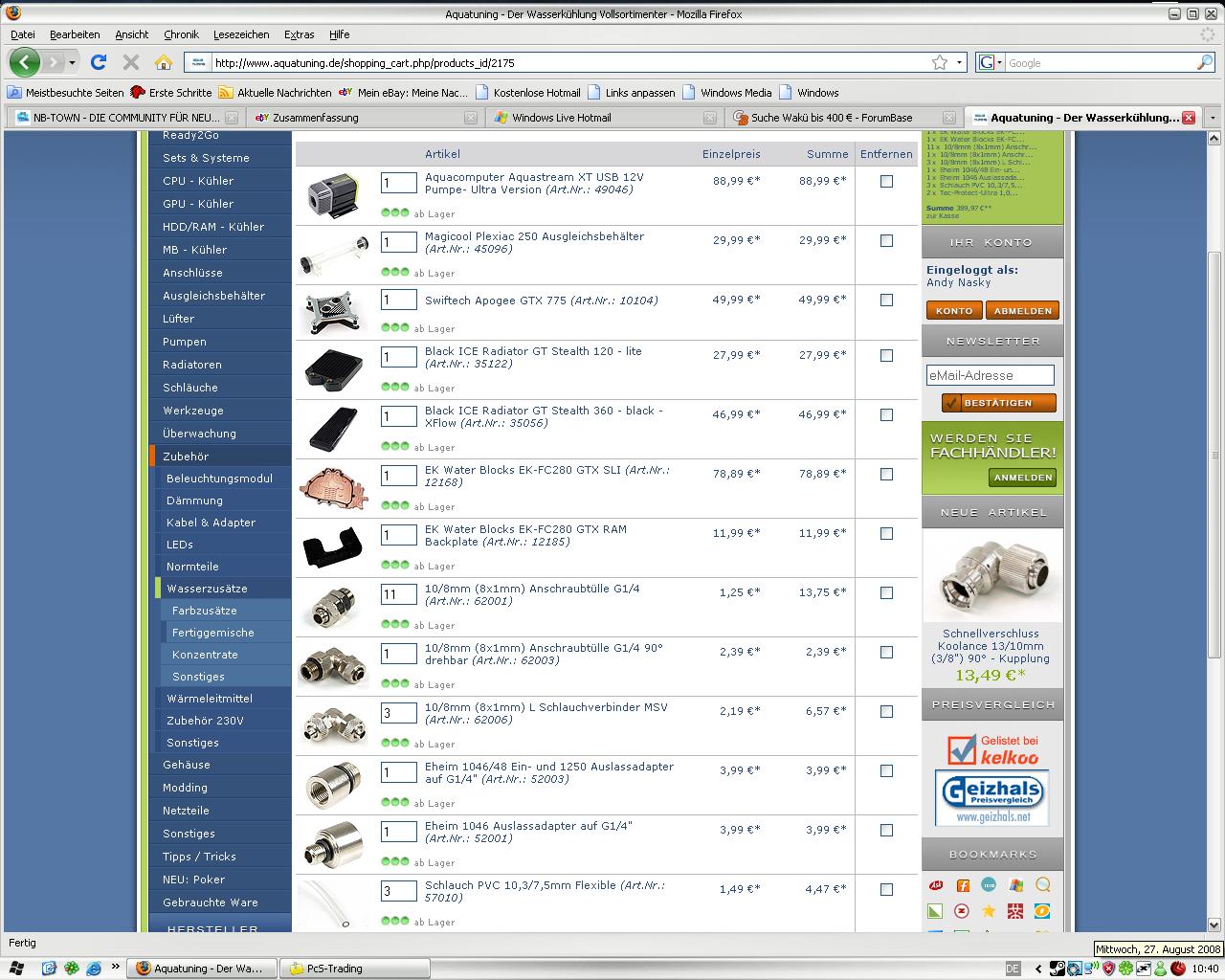Image resolution: width=1225 pixels, height=980 pixels.
Task: Open the Lesezeichen menu
Action: pyautogui.click(x=241, y=34)
